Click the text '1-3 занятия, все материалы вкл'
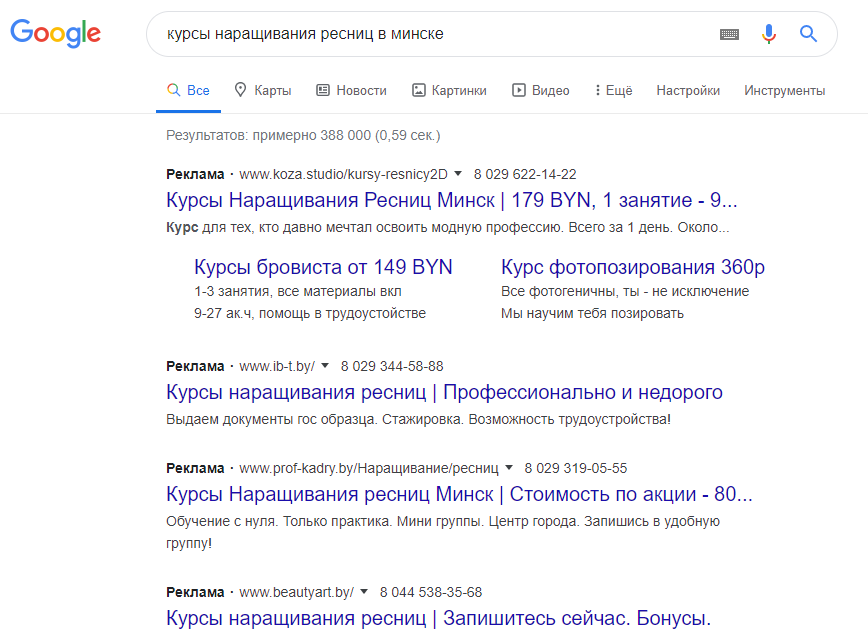This screenshot has width=868, height=637. [298, 291]
